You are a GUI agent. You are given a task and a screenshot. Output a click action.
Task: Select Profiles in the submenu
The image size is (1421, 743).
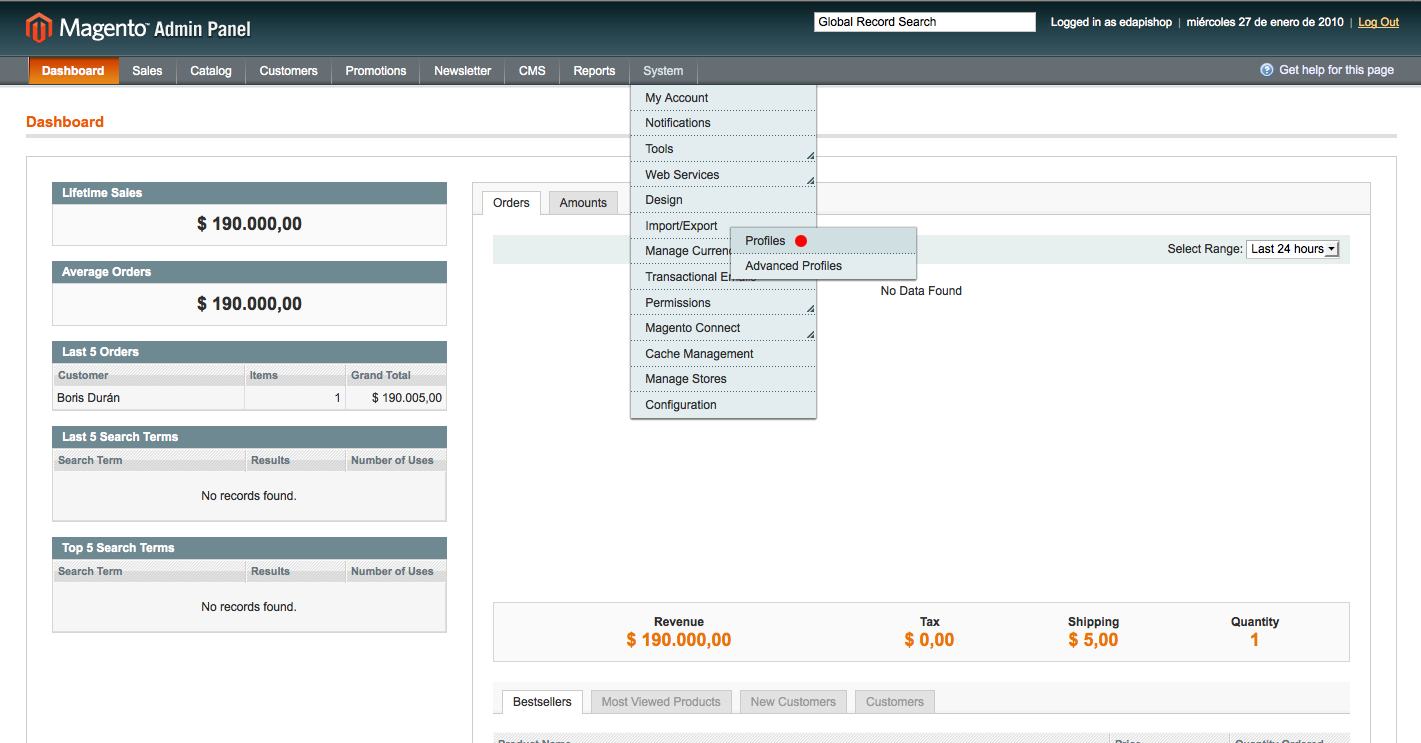tap(824, 241)
